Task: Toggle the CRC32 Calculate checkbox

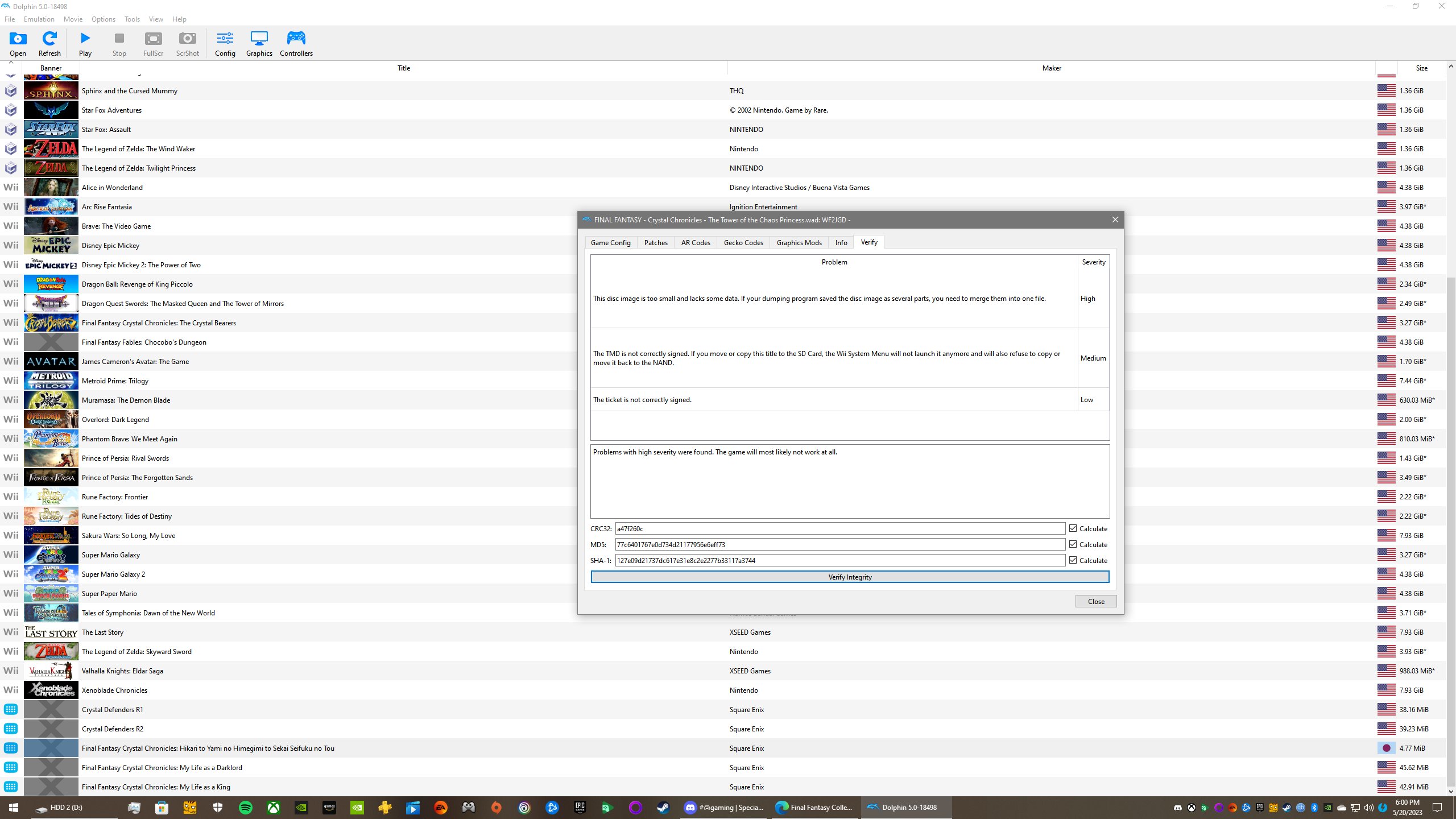Action: click(x=1073, y=528)
